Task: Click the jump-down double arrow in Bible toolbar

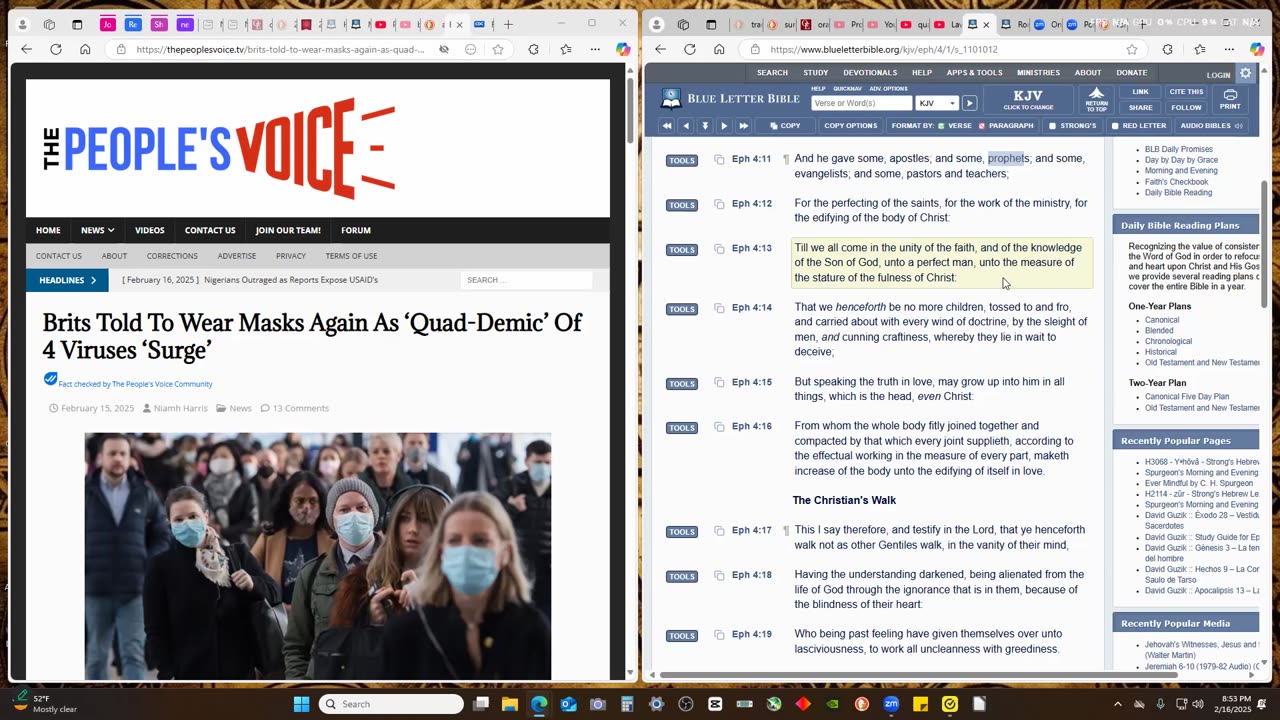Action: pos(705,126)
